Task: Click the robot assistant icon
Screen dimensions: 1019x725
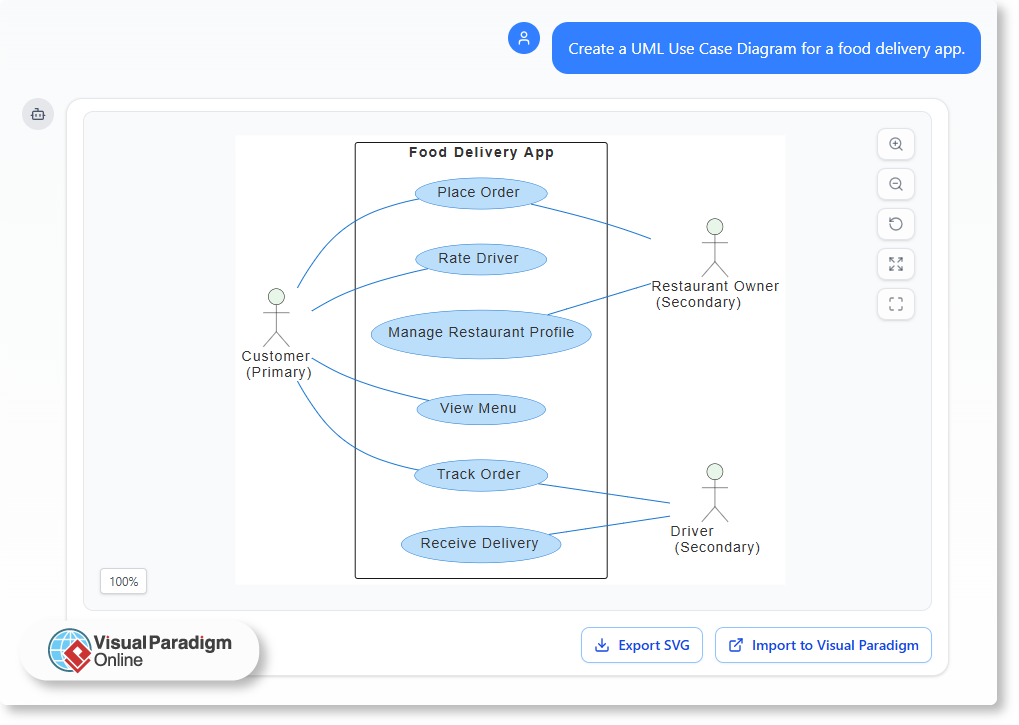Action: point(37,114)
